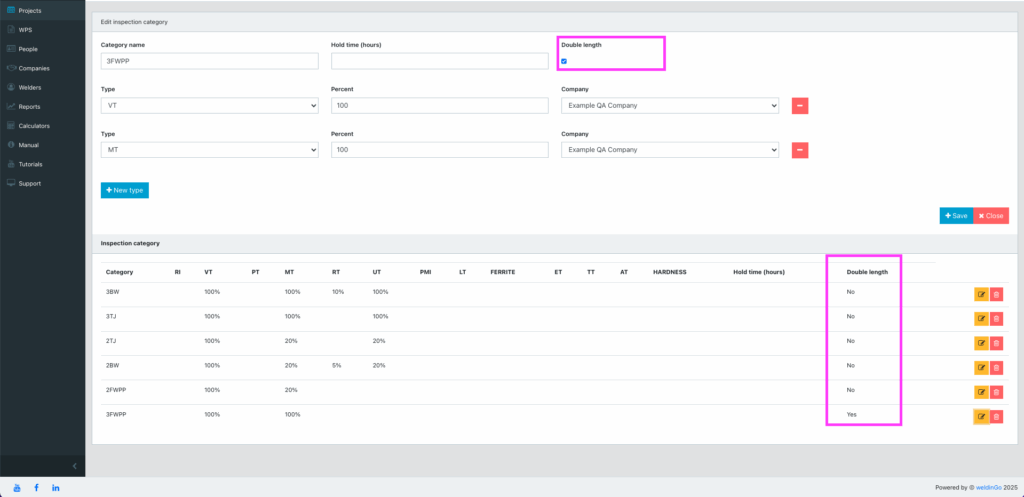This screenshot has width=1024, height=497.
Task: Open the Type dropdown showing VT
Action: [210, 106]
